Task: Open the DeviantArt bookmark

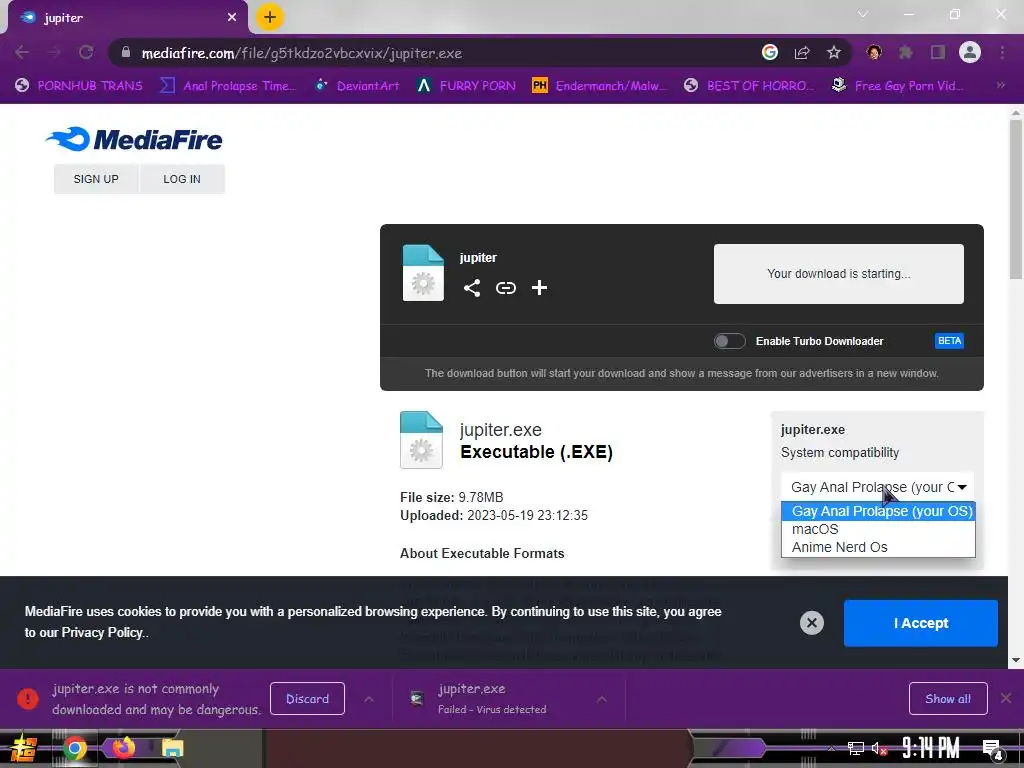Action: coord(357,86)
